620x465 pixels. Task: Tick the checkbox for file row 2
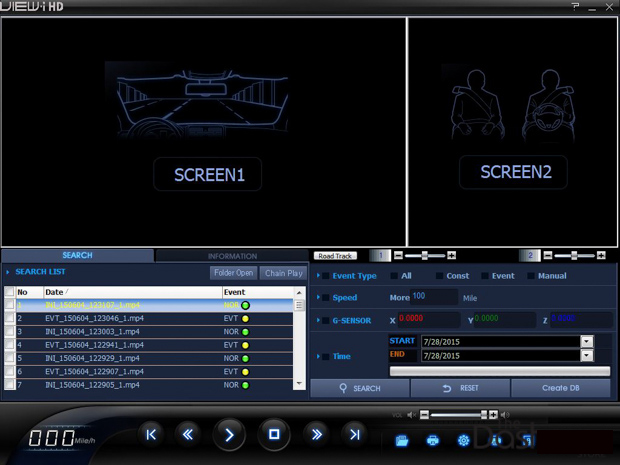pyautogui.click(x=10, y=318)
